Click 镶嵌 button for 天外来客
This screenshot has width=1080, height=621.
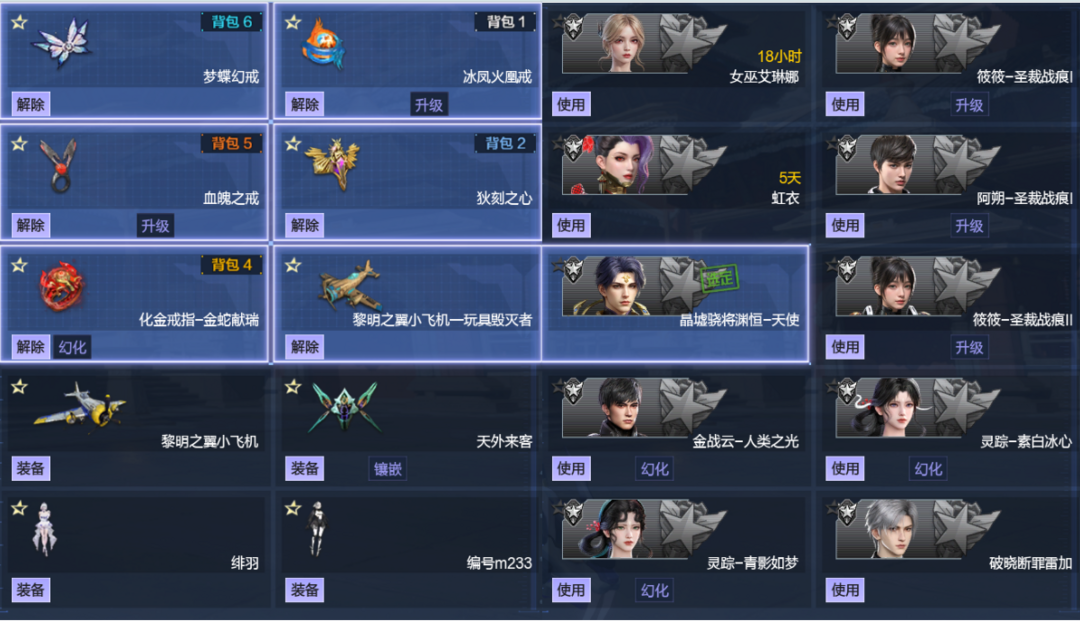point(388,469)
